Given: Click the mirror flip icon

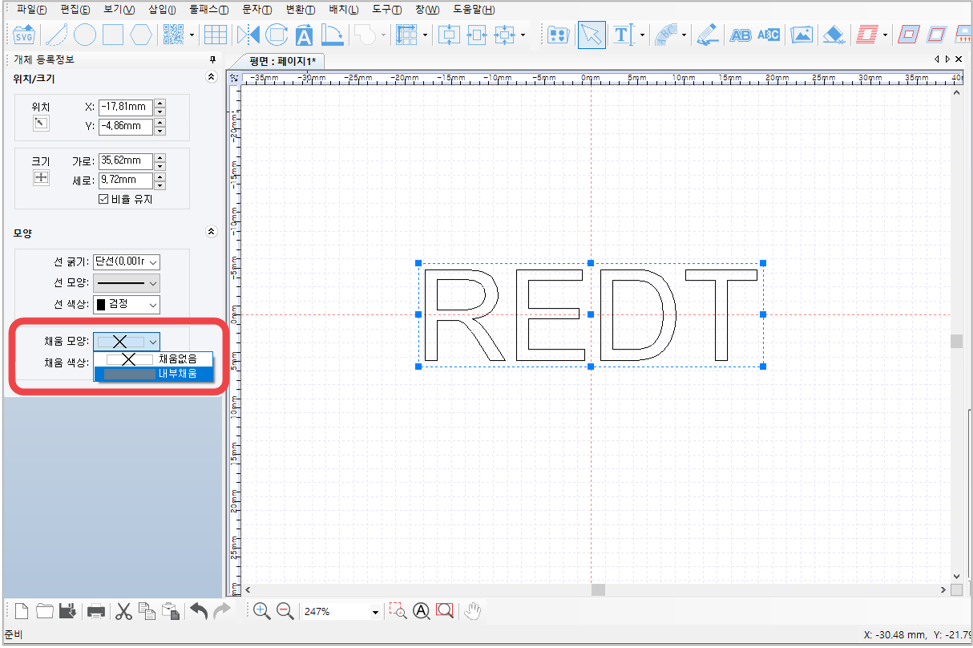Looking at the screenshot, I should coord(249,35).
